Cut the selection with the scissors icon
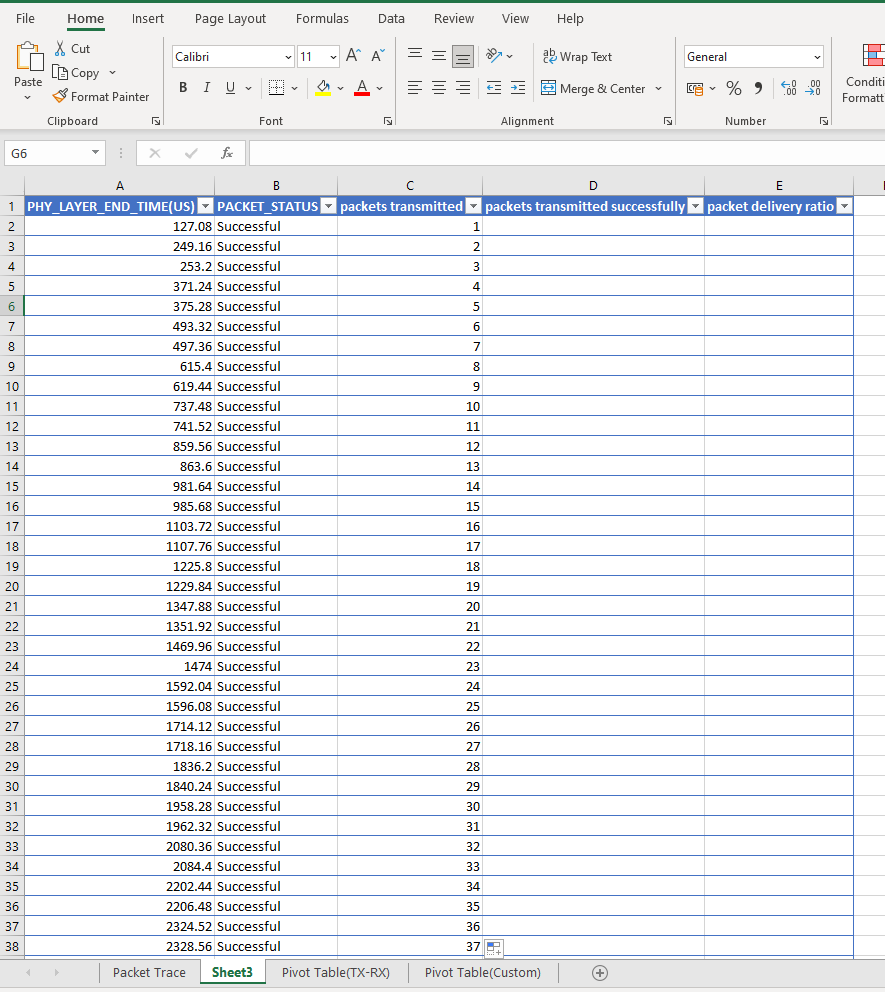Viewport: 885px width, 992px height. point(60,49)
